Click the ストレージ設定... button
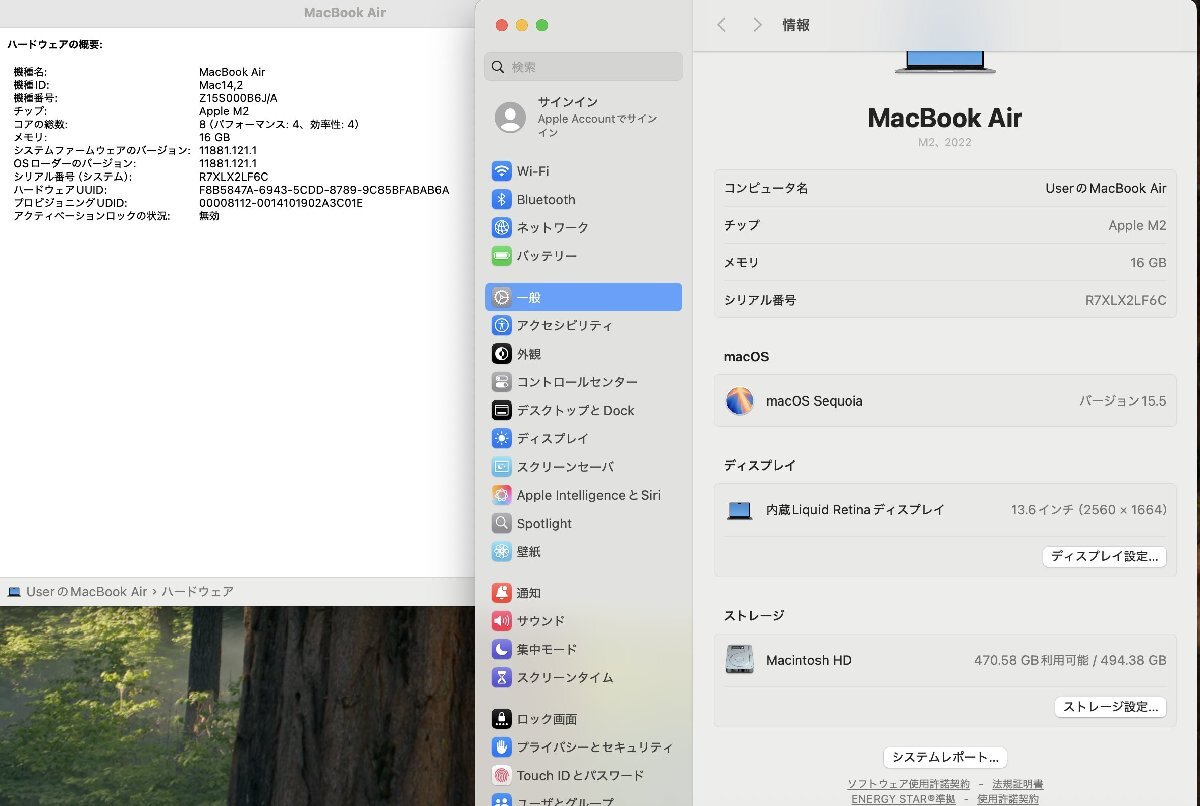Viewport: 1200px width, 806px height. (1110, 707)
